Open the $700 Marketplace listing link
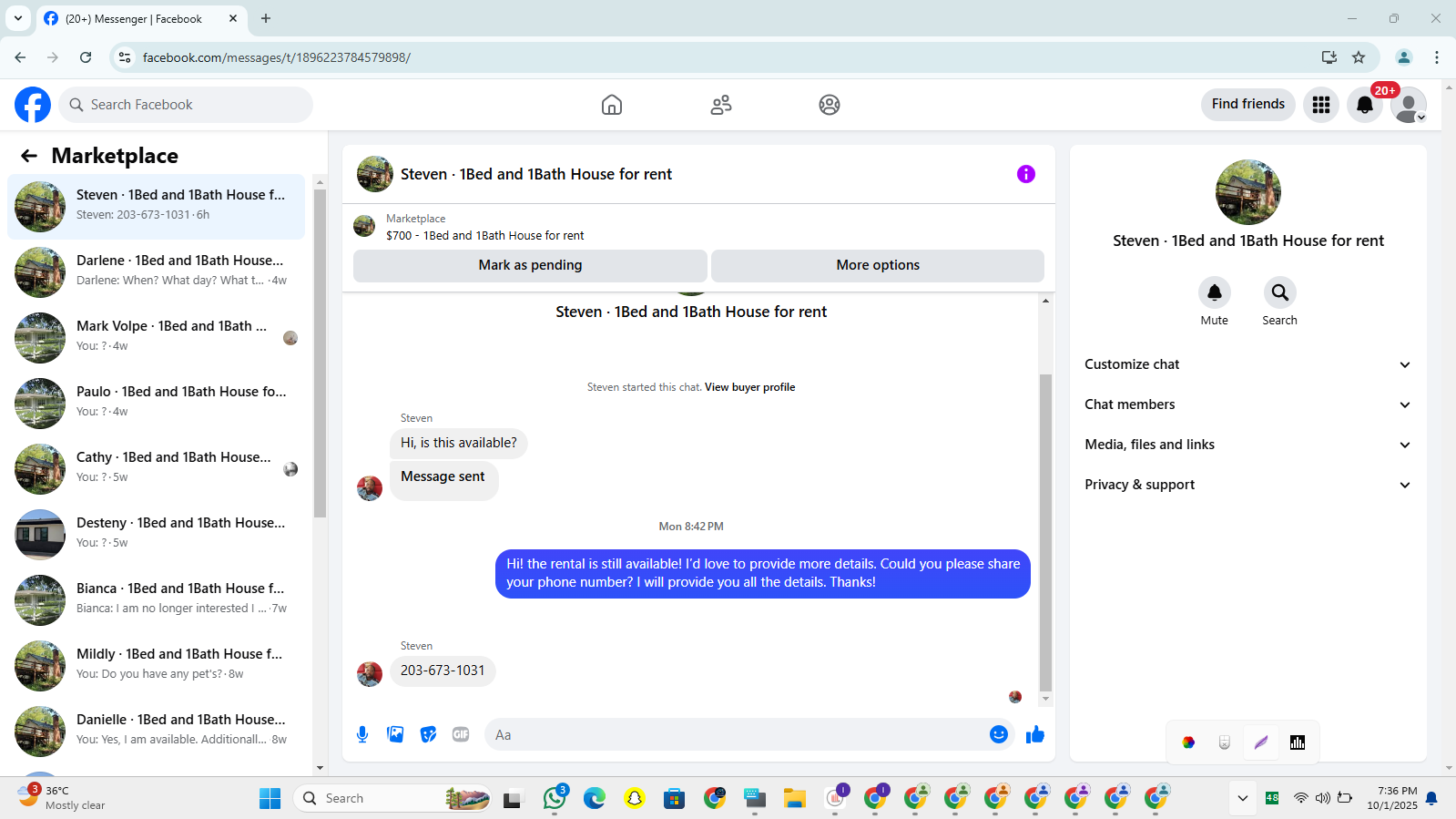 pyautogui.click(x=485, y=235)
